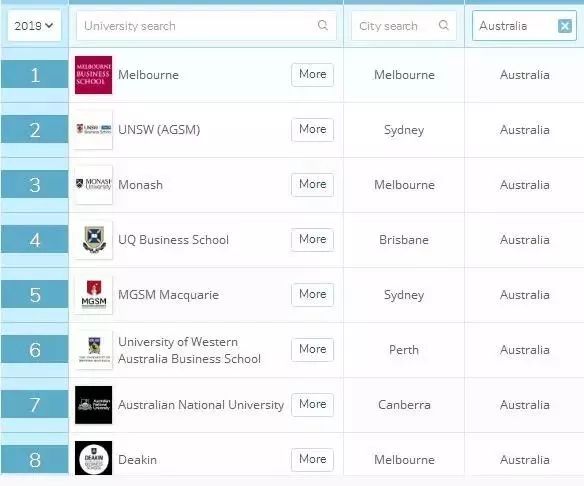Image resolution: width=584 pixels, height=486 pixels.
Task: Click the Monash University logo
Action: click(x=93, y=184)
